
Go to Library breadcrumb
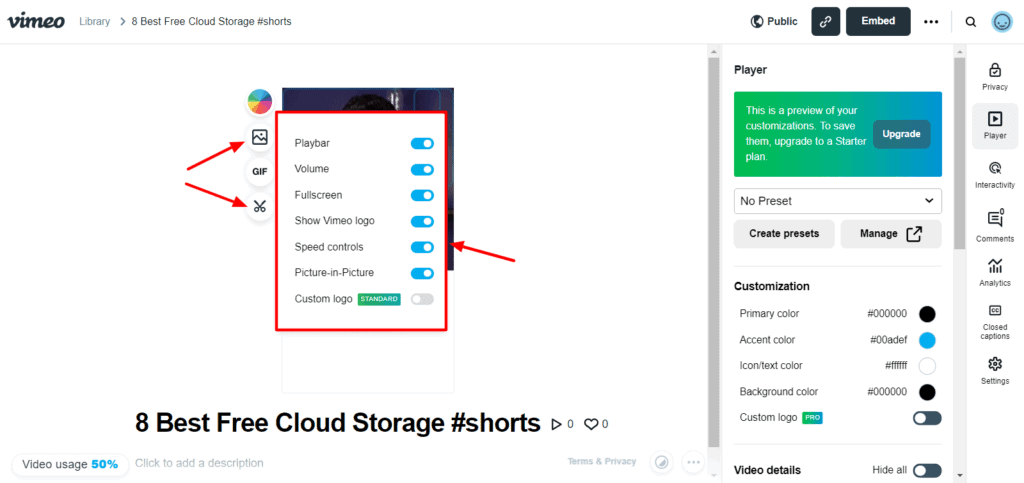click(95, 22)
